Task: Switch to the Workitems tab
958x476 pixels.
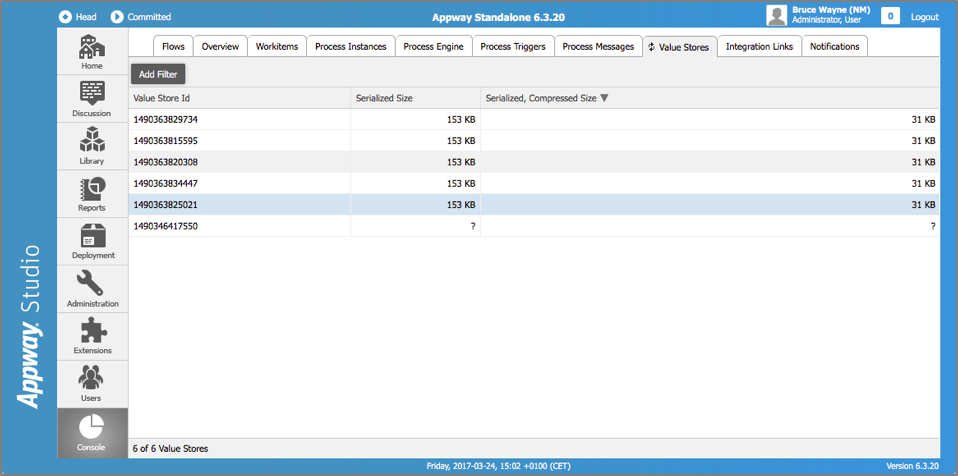Action: click(277, 46)
